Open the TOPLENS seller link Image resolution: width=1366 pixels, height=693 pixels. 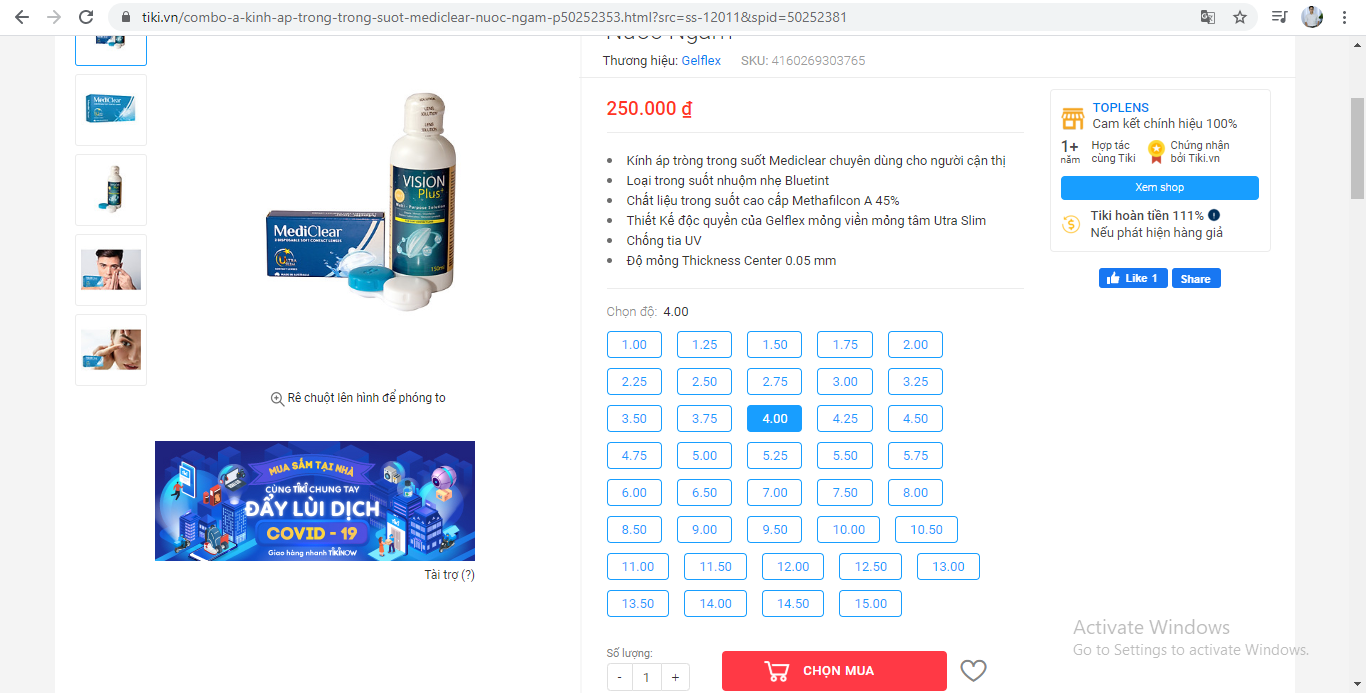coord(1121,108)
